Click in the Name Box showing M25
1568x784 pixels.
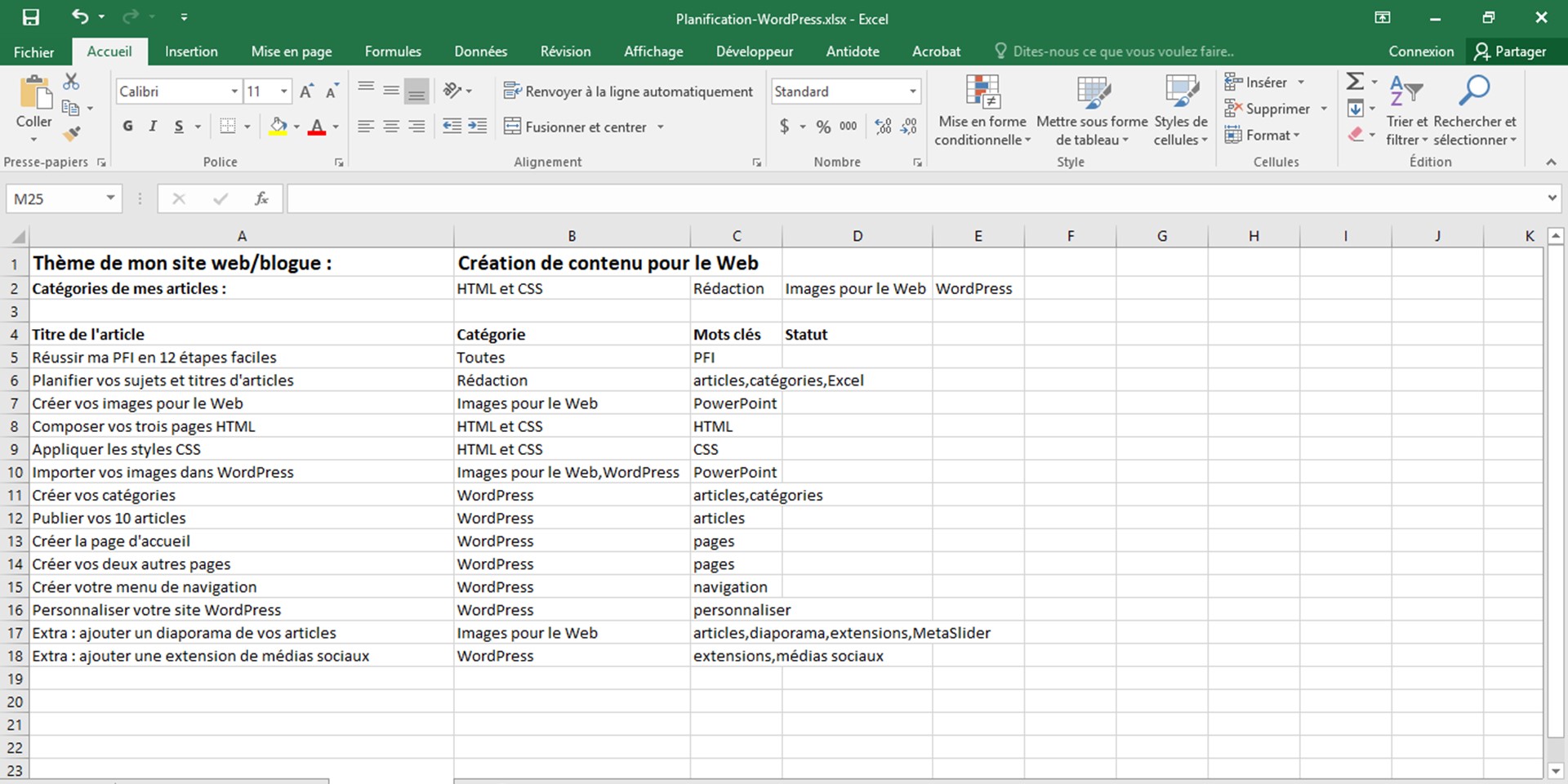pos(54,198)
